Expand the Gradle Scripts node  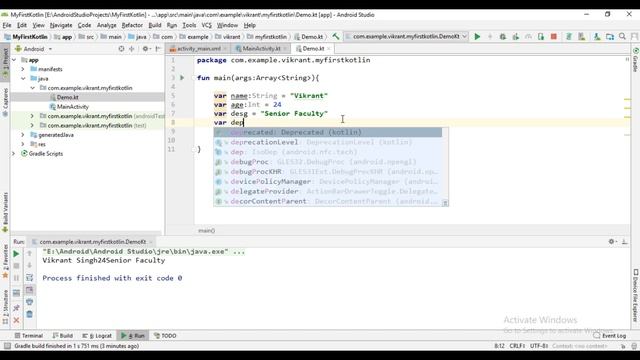pyautogui.click(x=14, y=154)
